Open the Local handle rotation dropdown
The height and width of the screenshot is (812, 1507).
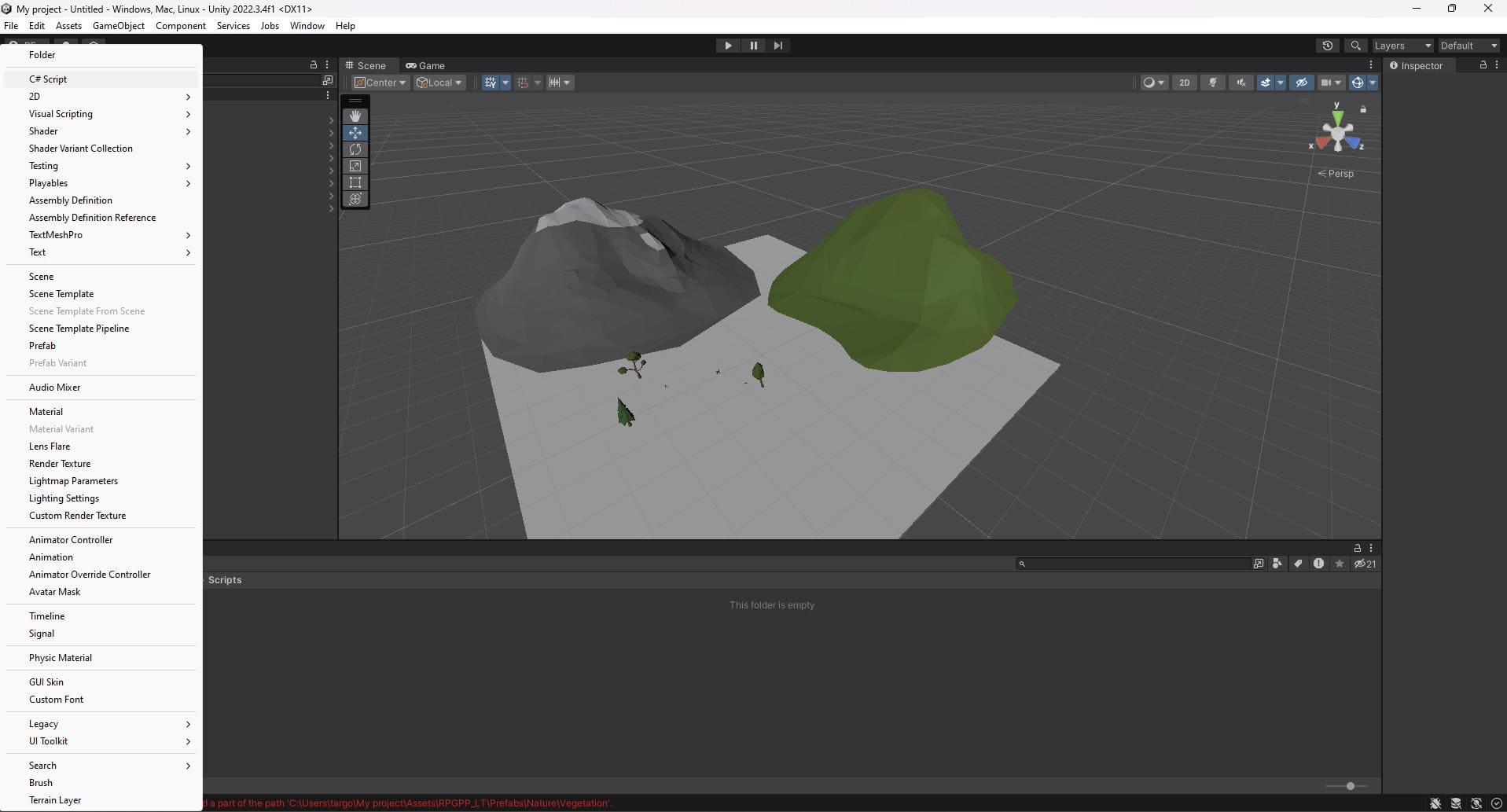coord(439,83)
